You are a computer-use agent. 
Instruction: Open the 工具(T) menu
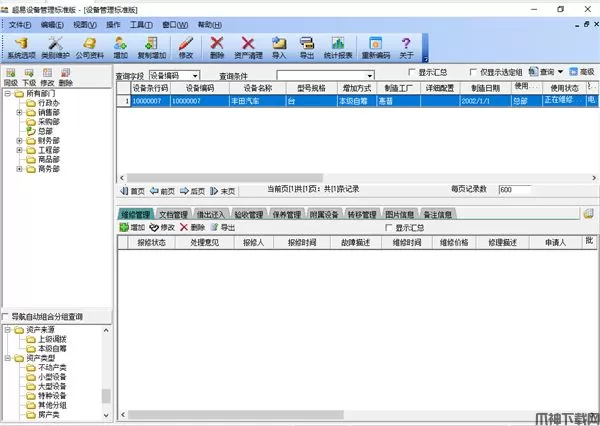click(141, 23)
